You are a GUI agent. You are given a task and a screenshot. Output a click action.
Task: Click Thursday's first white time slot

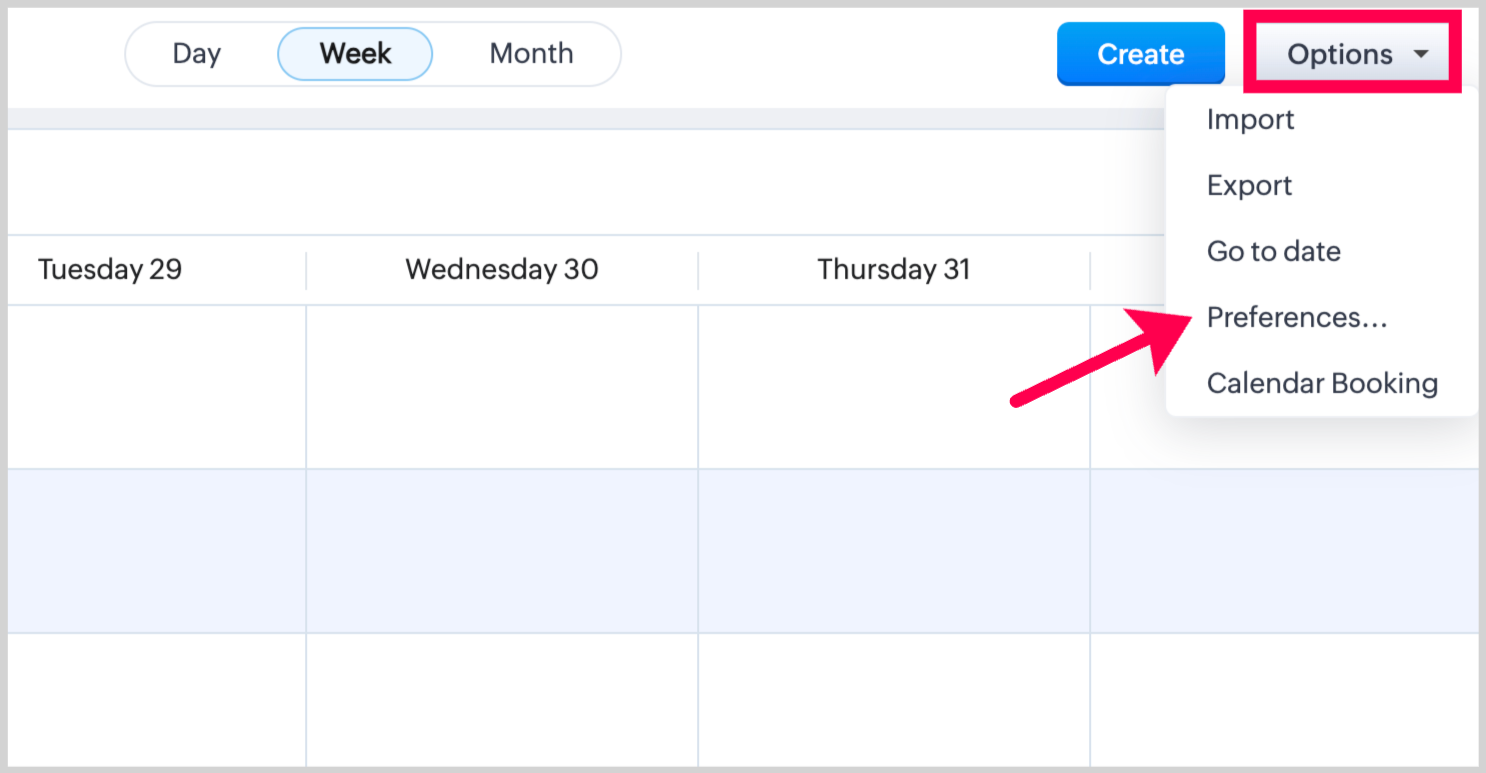pyautogui.click(x=893, y=387)
